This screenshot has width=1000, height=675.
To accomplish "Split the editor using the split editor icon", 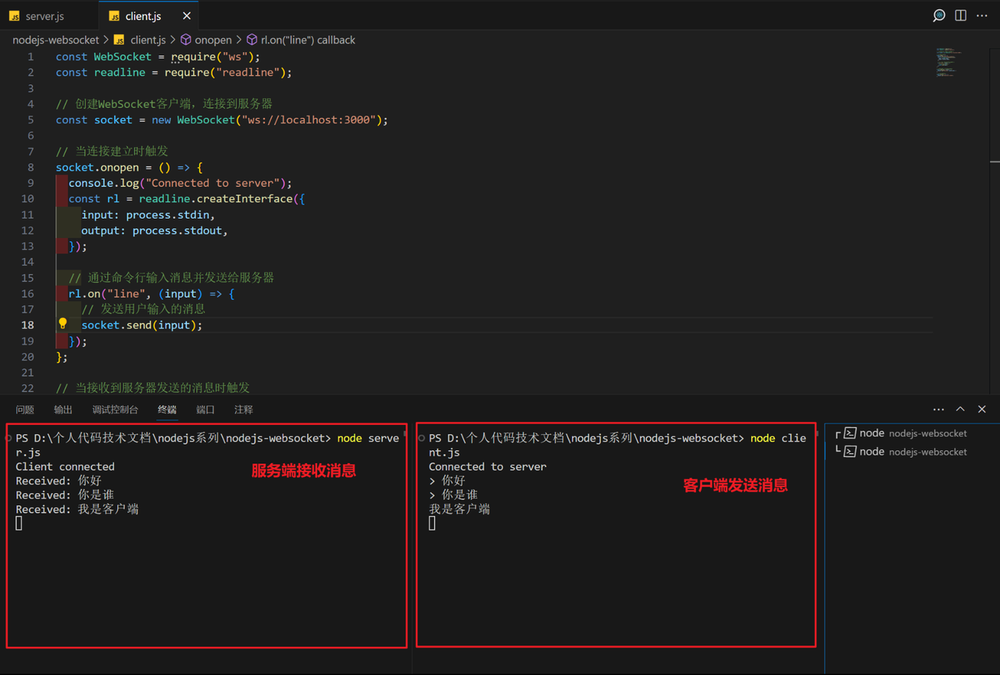I will coord(961,15).
